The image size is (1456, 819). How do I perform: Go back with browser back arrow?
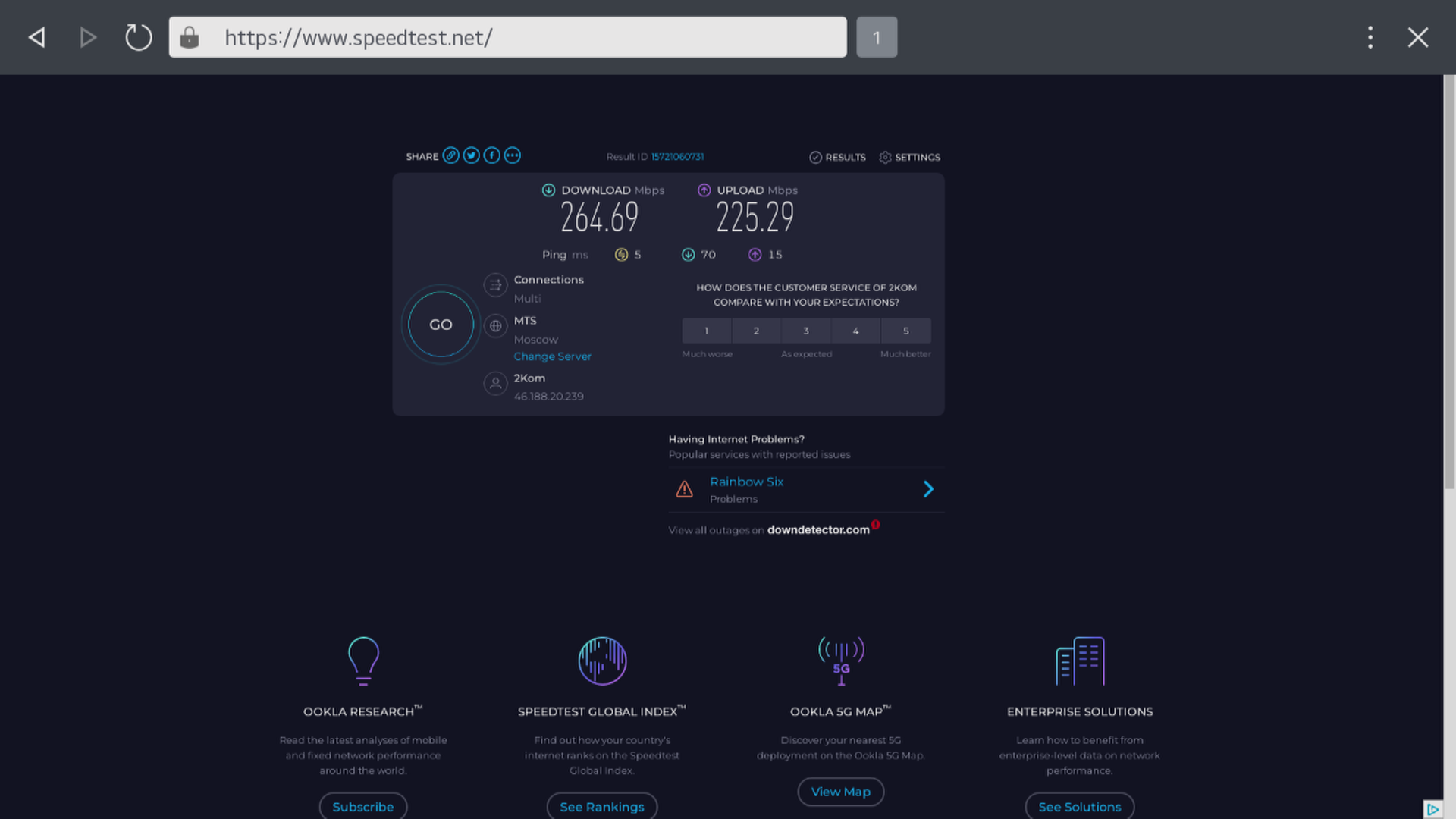point(37,37)
